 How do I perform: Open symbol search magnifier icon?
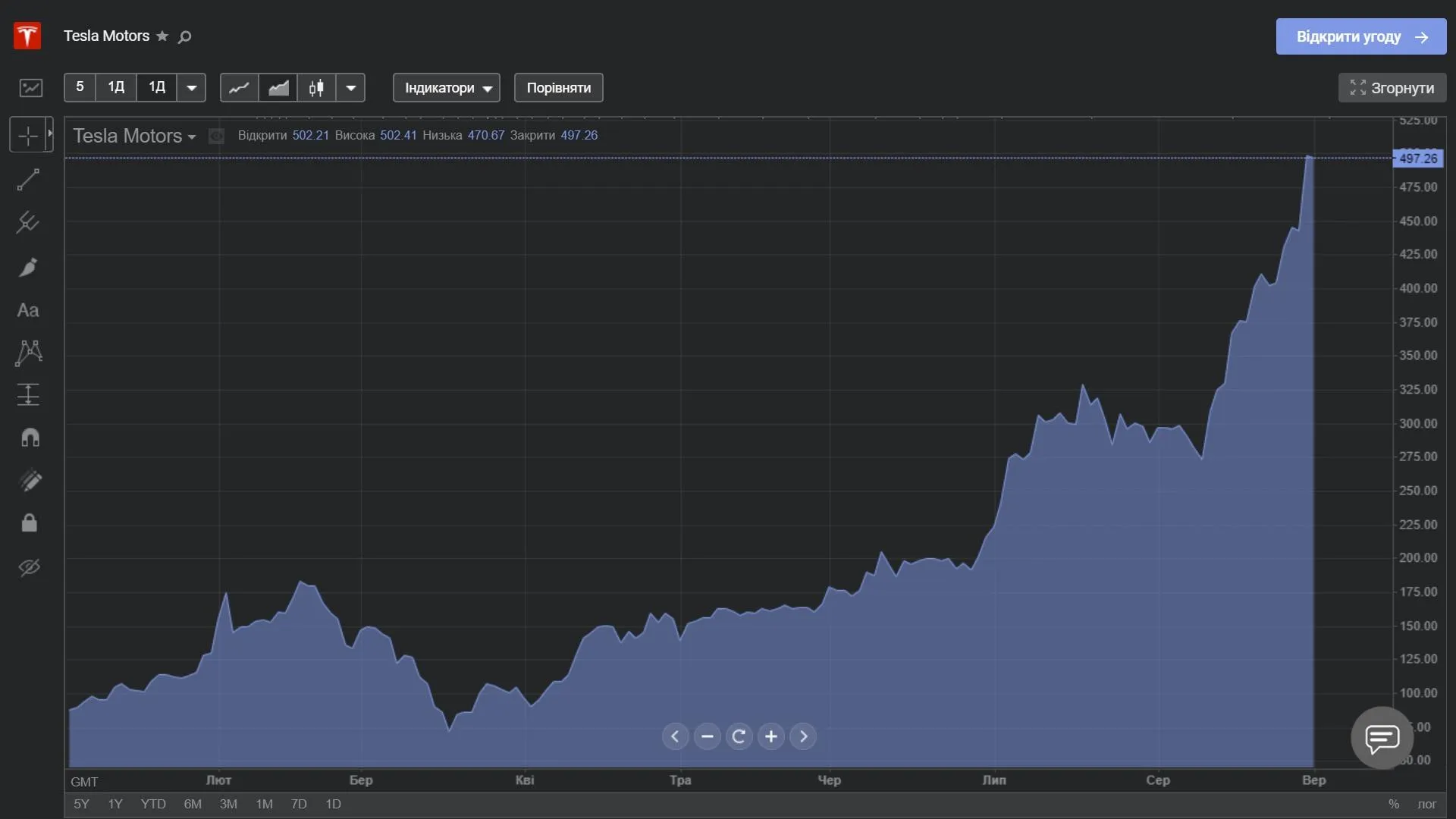[x=184, y=36]
